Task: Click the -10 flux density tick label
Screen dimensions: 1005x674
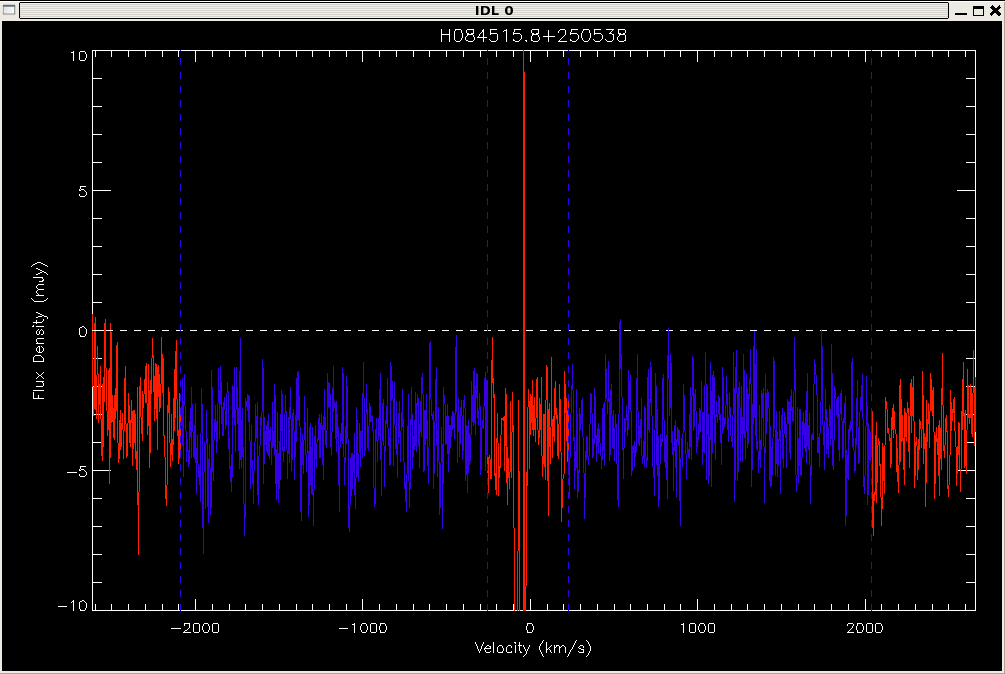Action: [x=72, y=605]
